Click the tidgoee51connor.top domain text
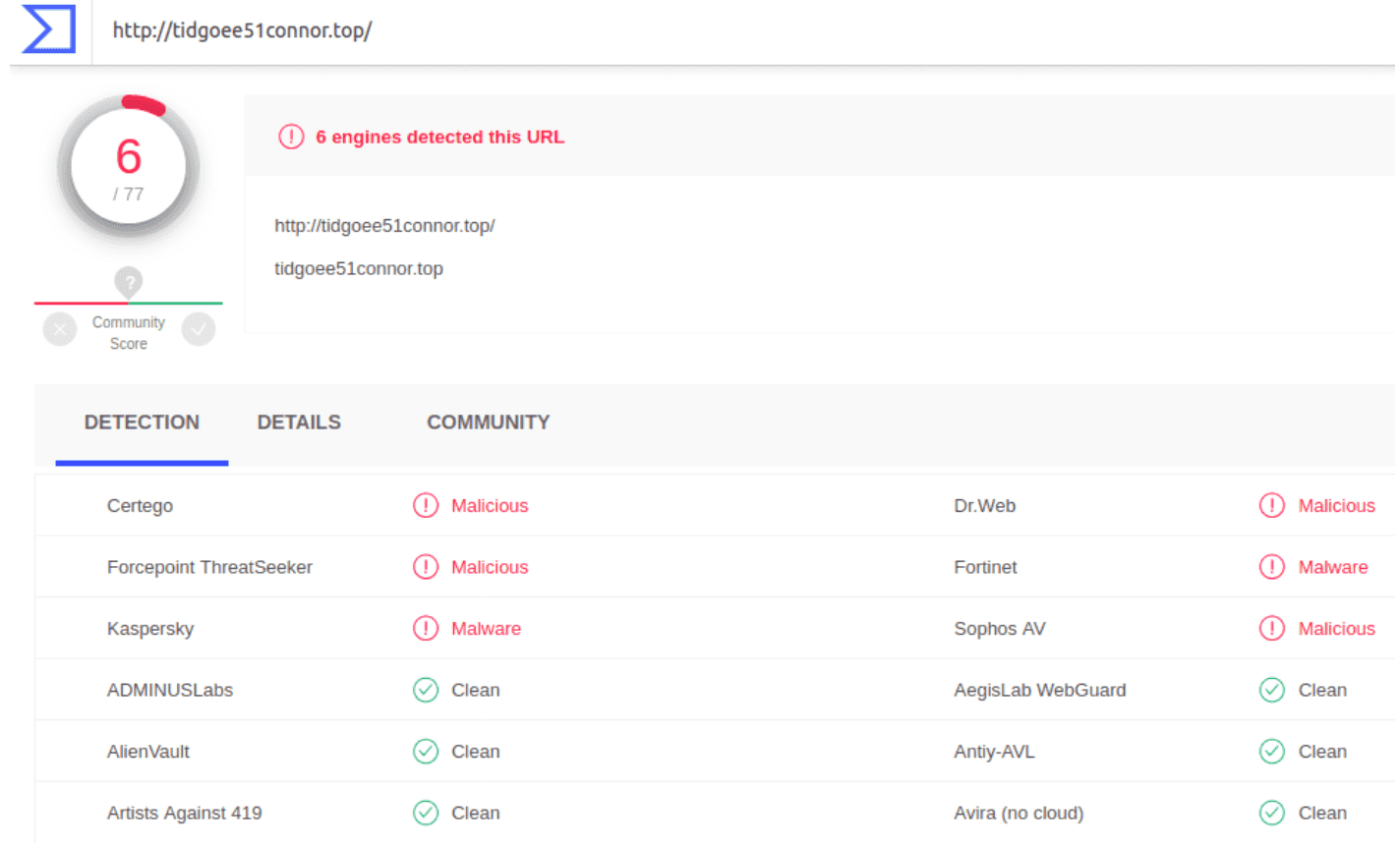 tap(359, 269)
